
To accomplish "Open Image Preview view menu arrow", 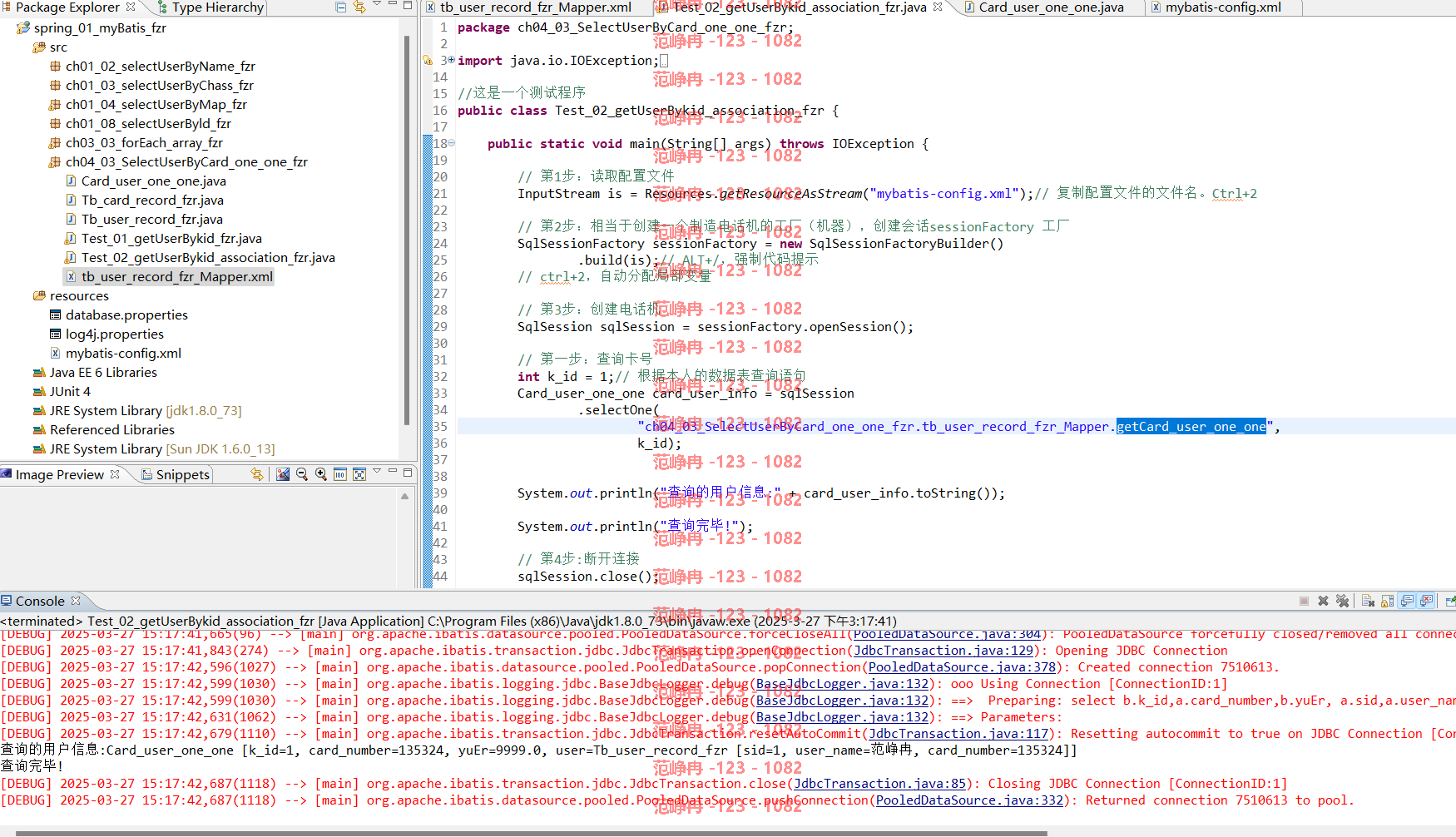I will (377, 472).
